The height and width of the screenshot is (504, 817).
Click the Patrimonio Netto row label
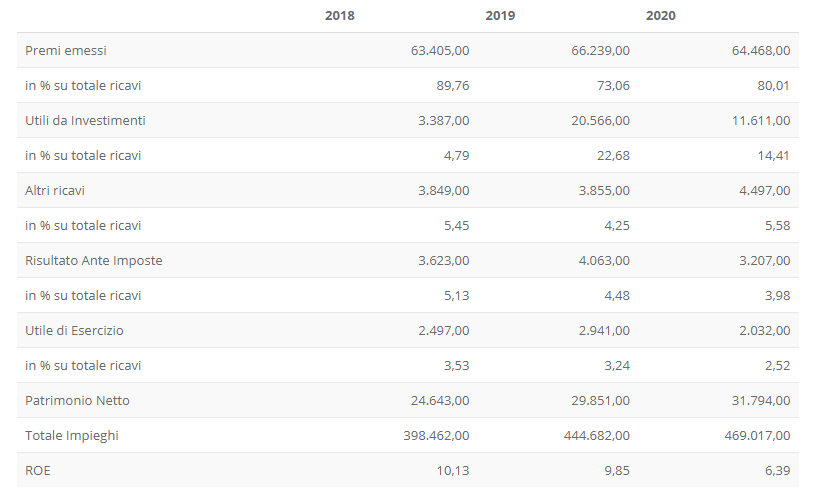pyautogui.click(x=77, y=400)
